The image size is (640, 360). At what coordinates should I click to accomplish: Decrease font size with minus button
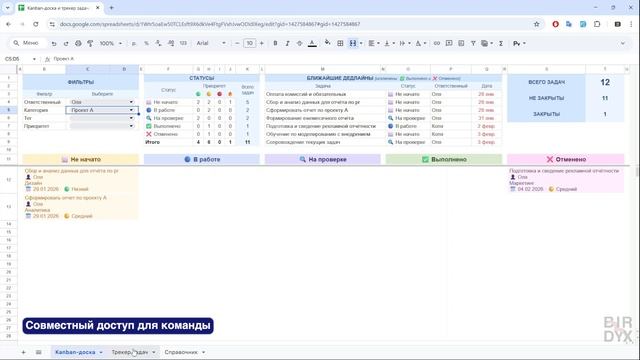coord(237,43)
